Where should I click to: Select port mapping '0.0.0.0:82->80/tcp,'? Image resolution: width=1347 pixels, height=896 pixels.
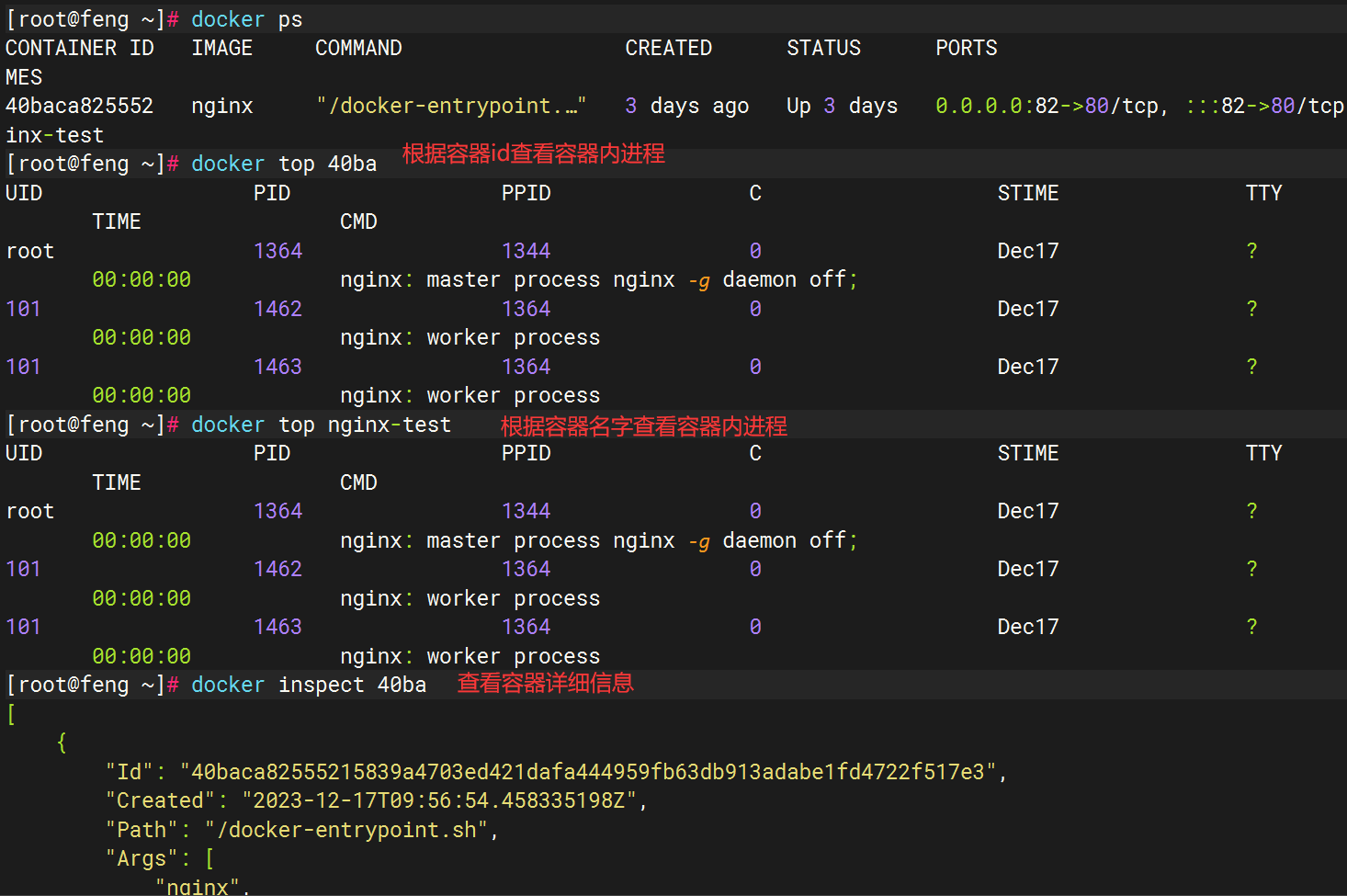(x=1052, y=106)
